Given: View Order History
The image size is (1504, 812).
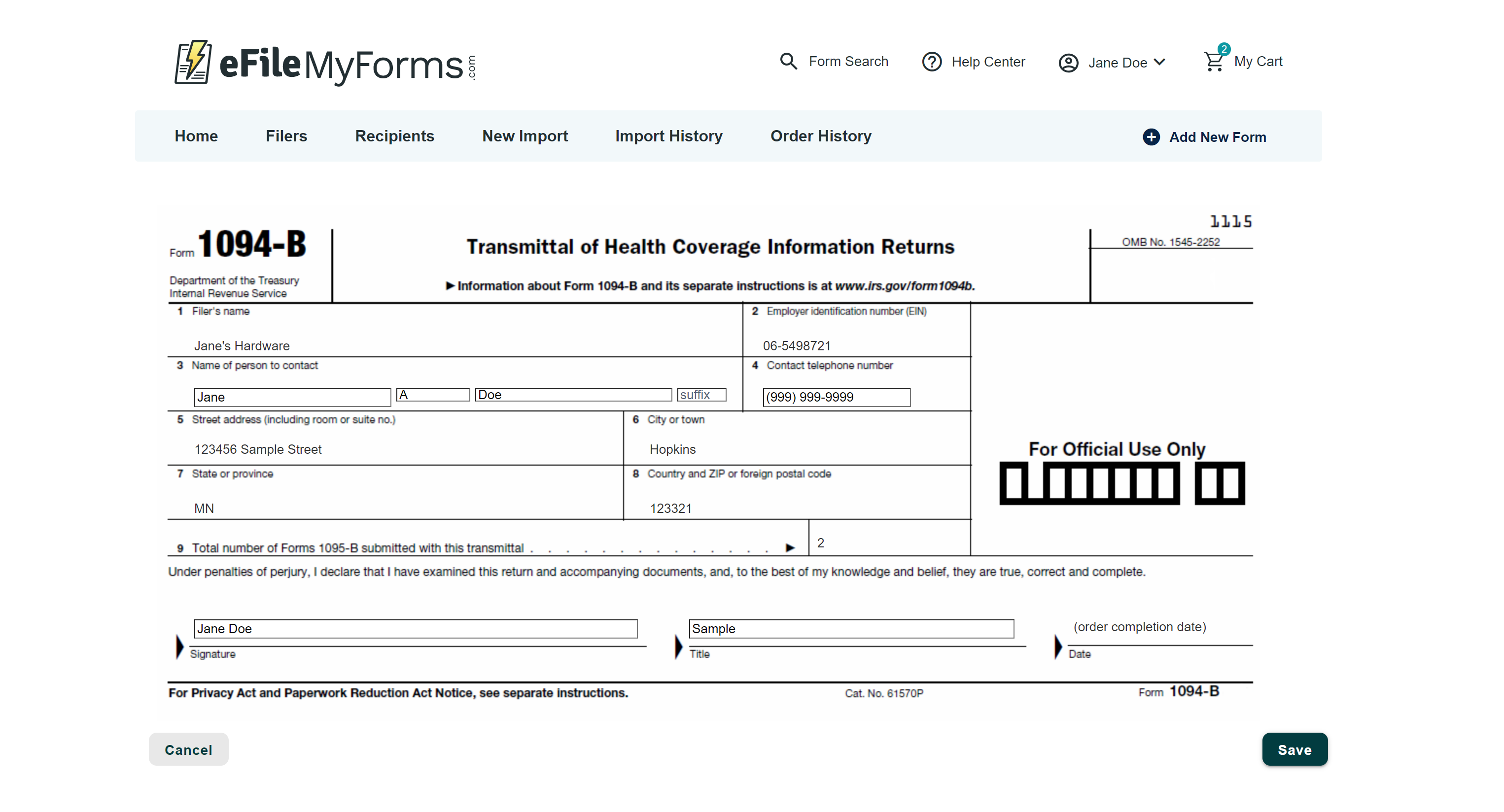Looking at the screenshot, I should [821, 136].
